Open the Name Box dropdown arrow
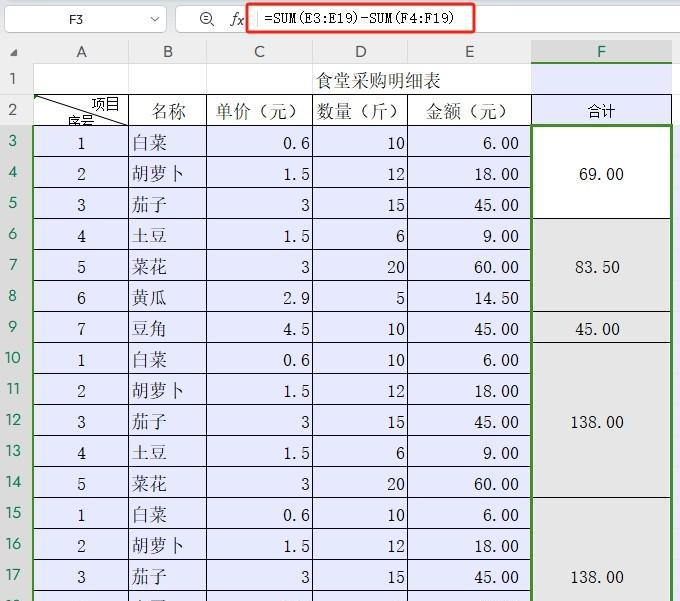Viewport: 680px width, 601px height. click(x=155, y=20)
